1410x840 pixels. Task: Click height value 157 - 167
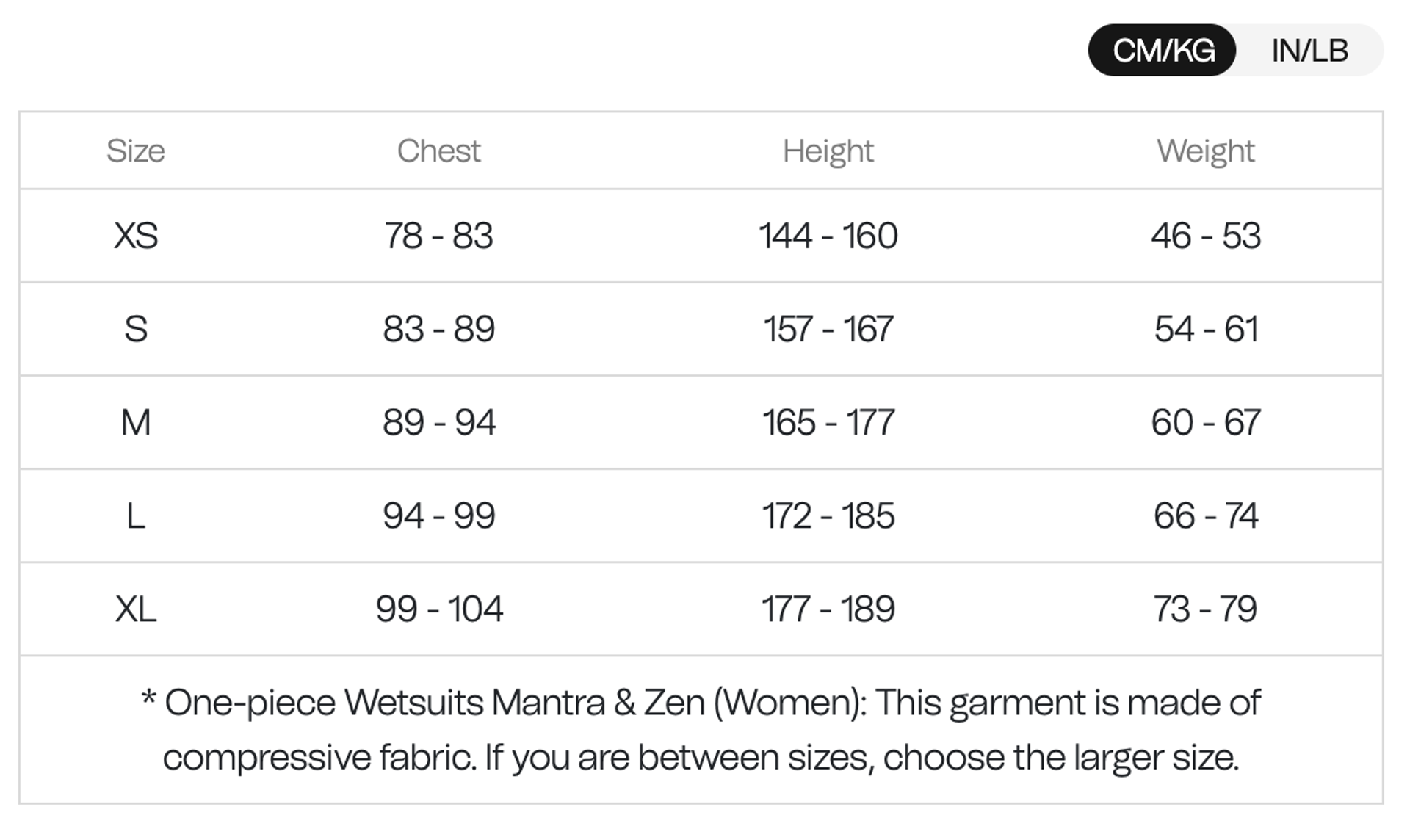[828, 329]
